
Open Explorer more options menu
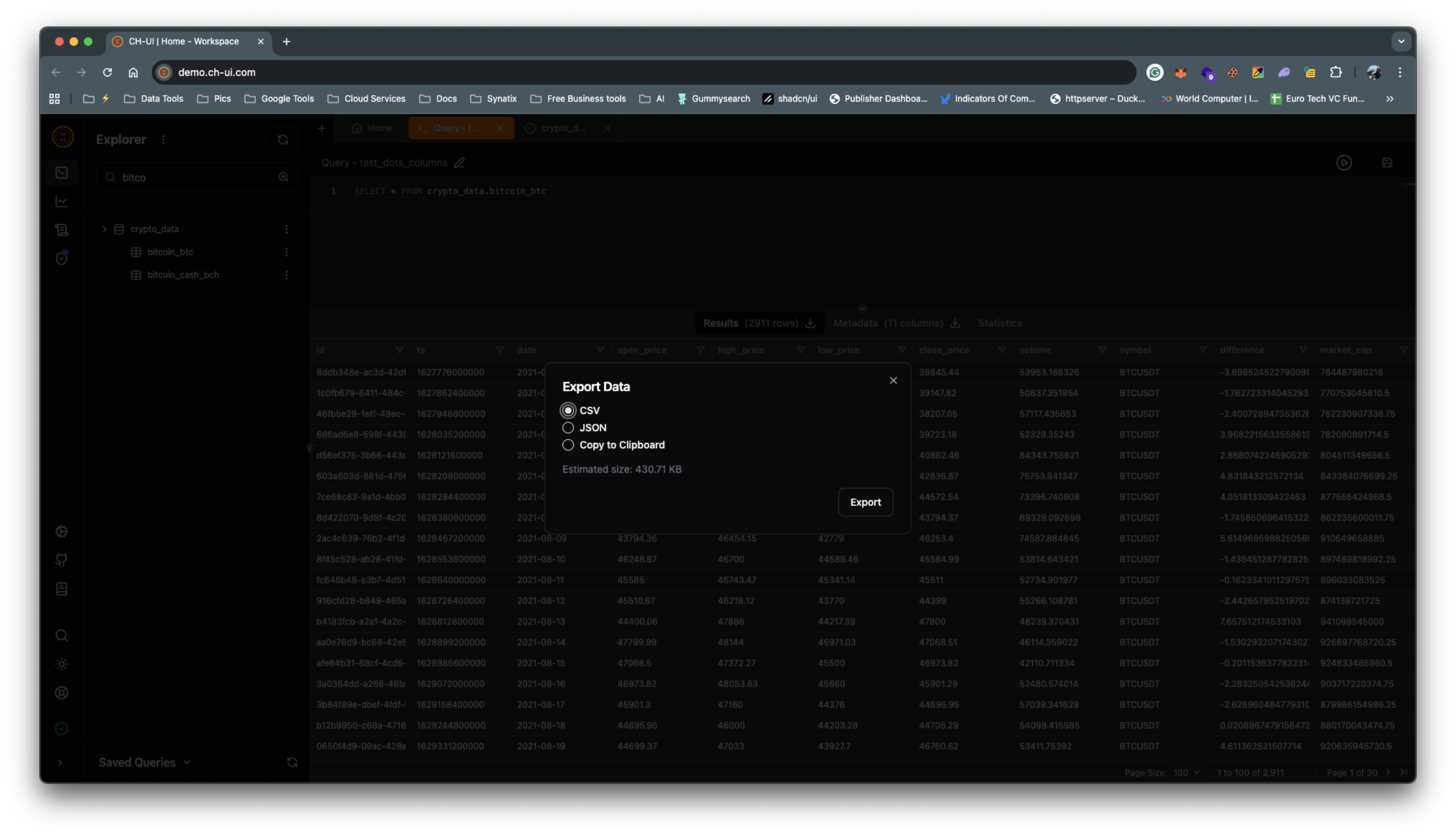pyautogui.click(x=163, y=140)
